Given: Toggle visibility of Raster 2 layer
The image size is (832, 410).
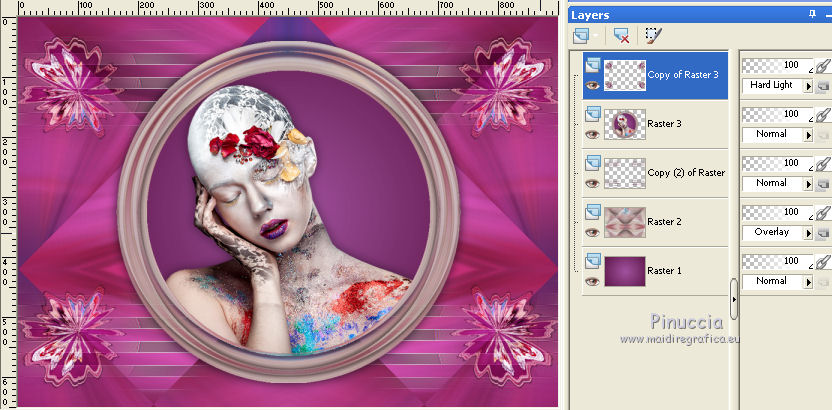Looking at the screenshot, I should (x=592, y=232).
